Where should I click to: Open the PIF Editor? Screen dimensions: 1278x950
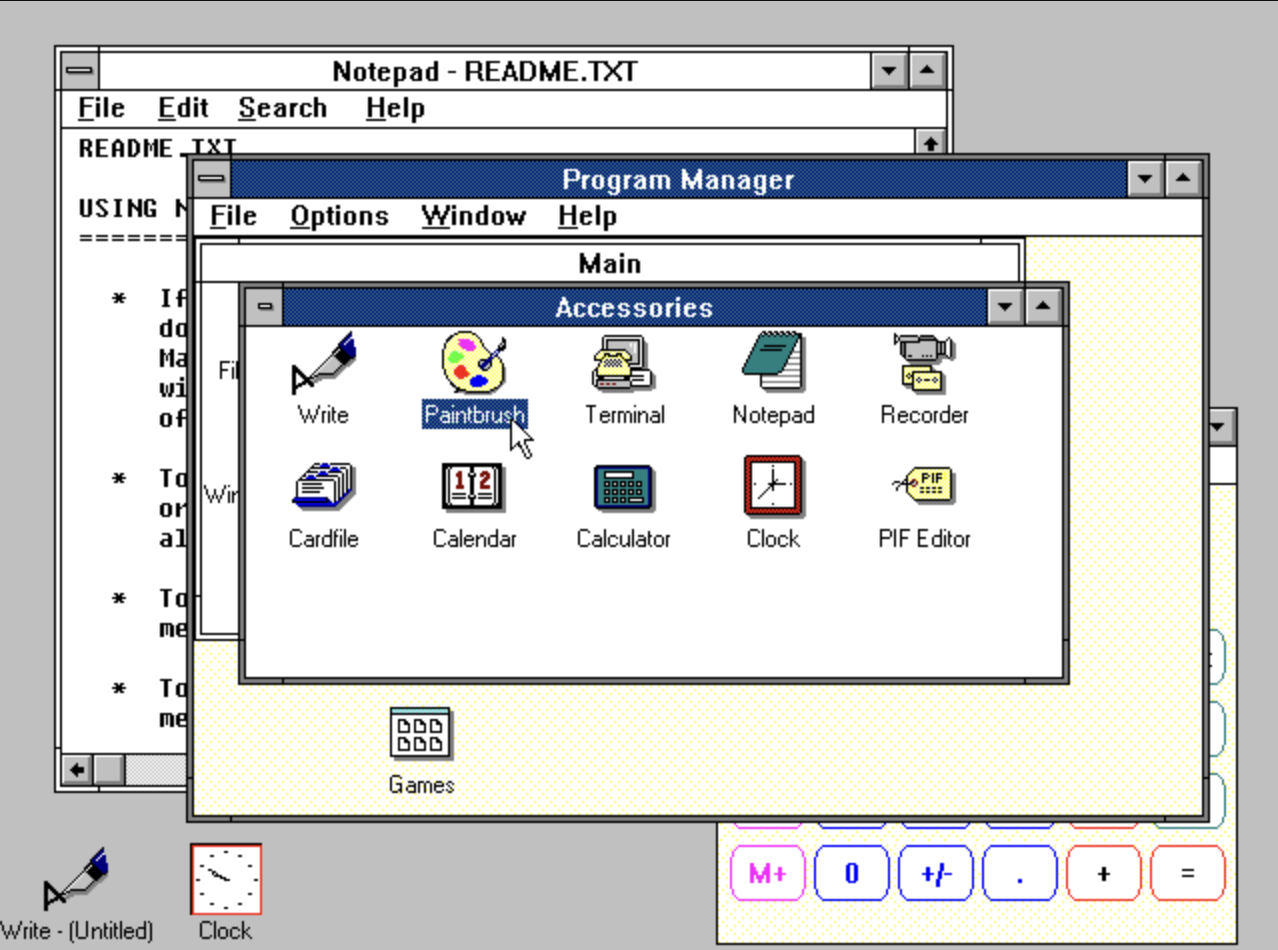coord(923,487)
